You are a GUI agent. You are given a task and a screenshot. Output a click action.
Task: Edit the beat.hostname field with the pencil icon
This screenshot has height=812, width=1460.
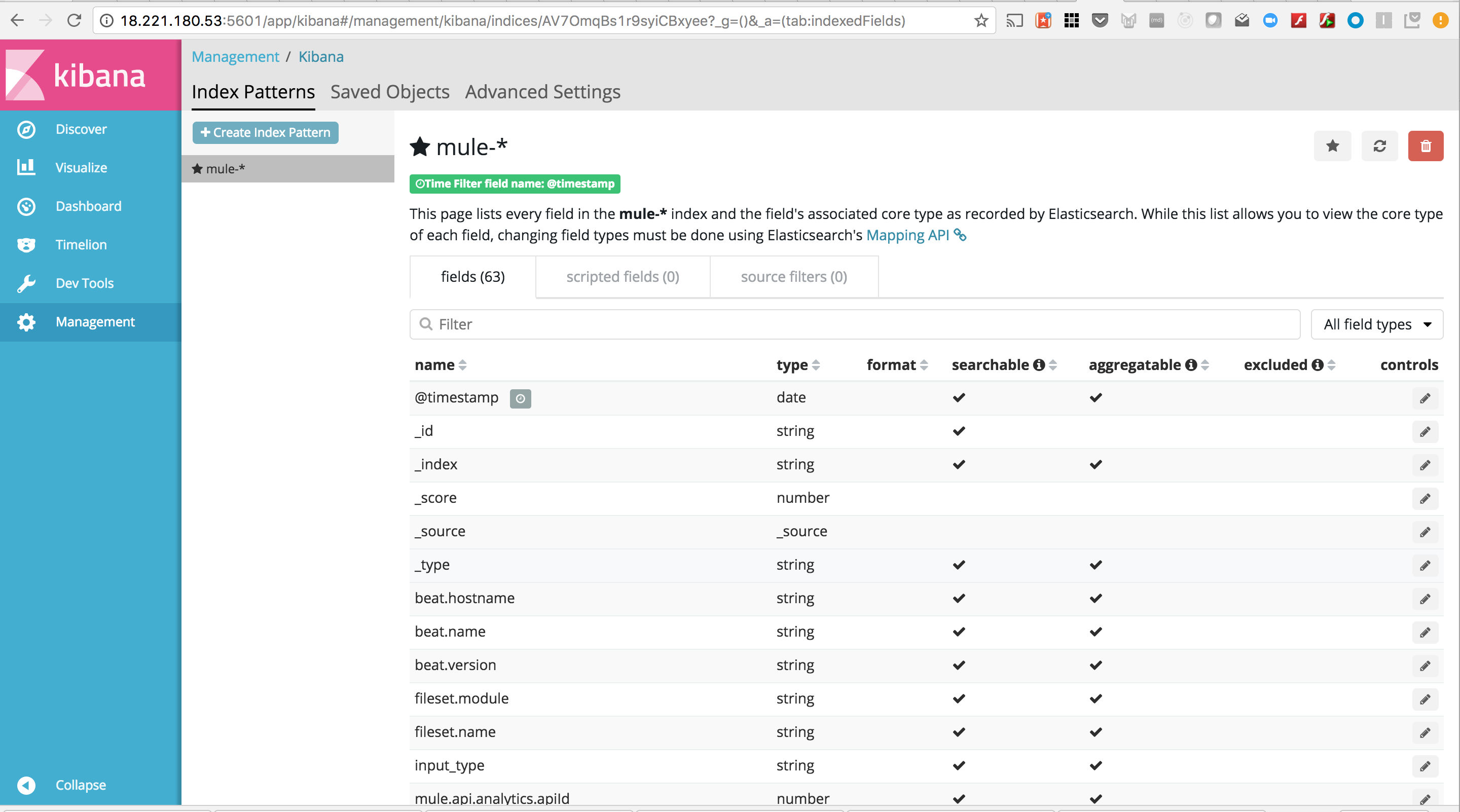click(x=1425, y=599)
